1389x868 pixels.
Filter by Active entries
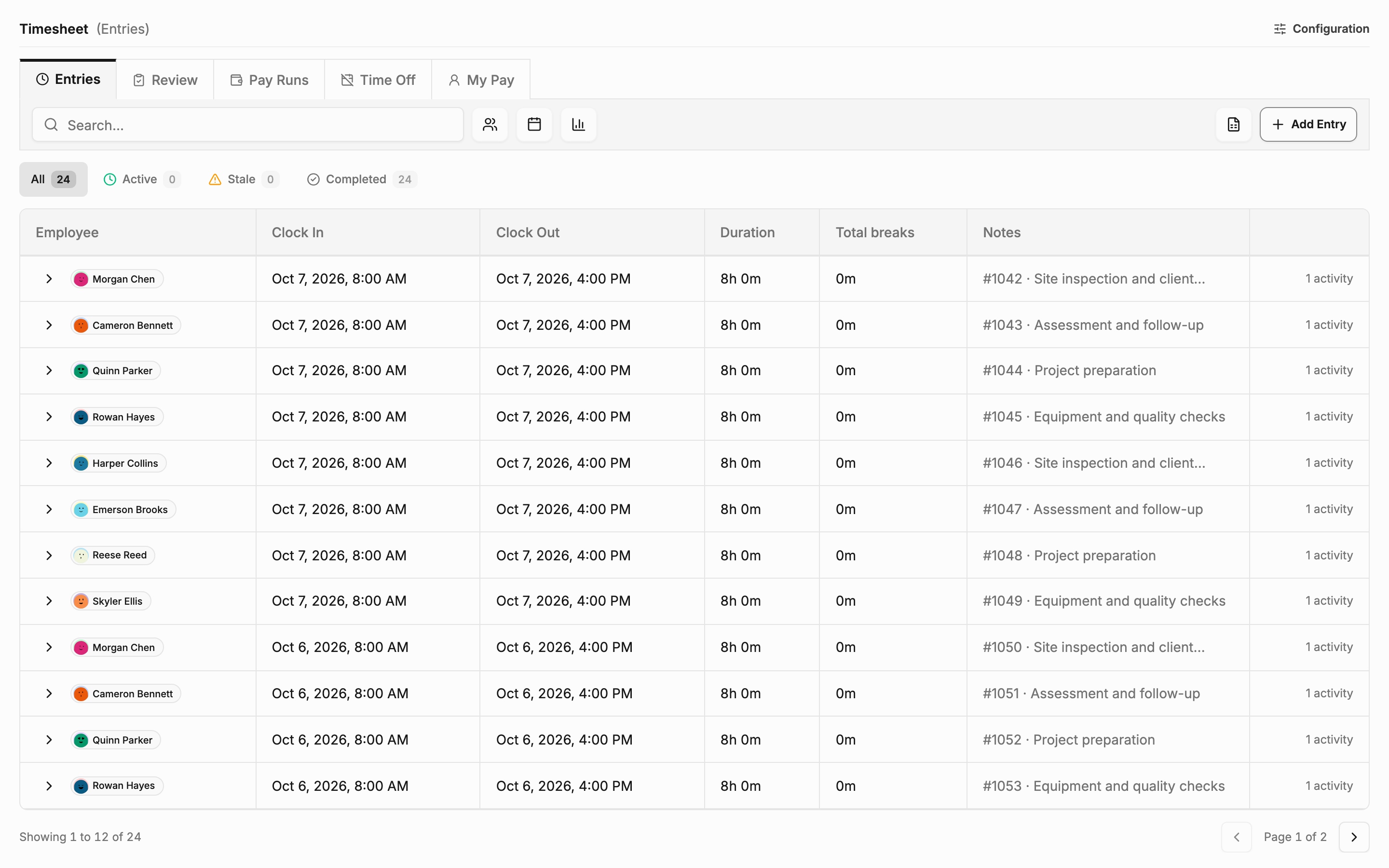coord(142,179)
